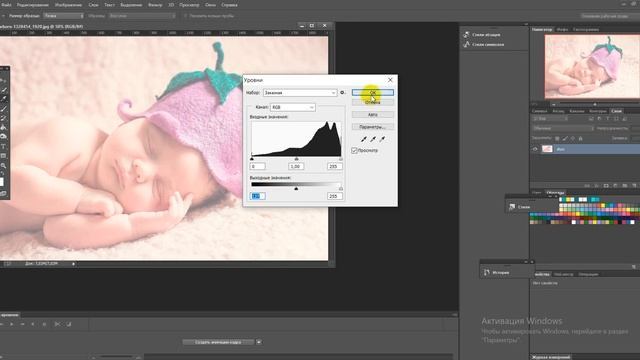Click the input highlights field showing 255
The image size is (640, 360).
coord(334,166)
